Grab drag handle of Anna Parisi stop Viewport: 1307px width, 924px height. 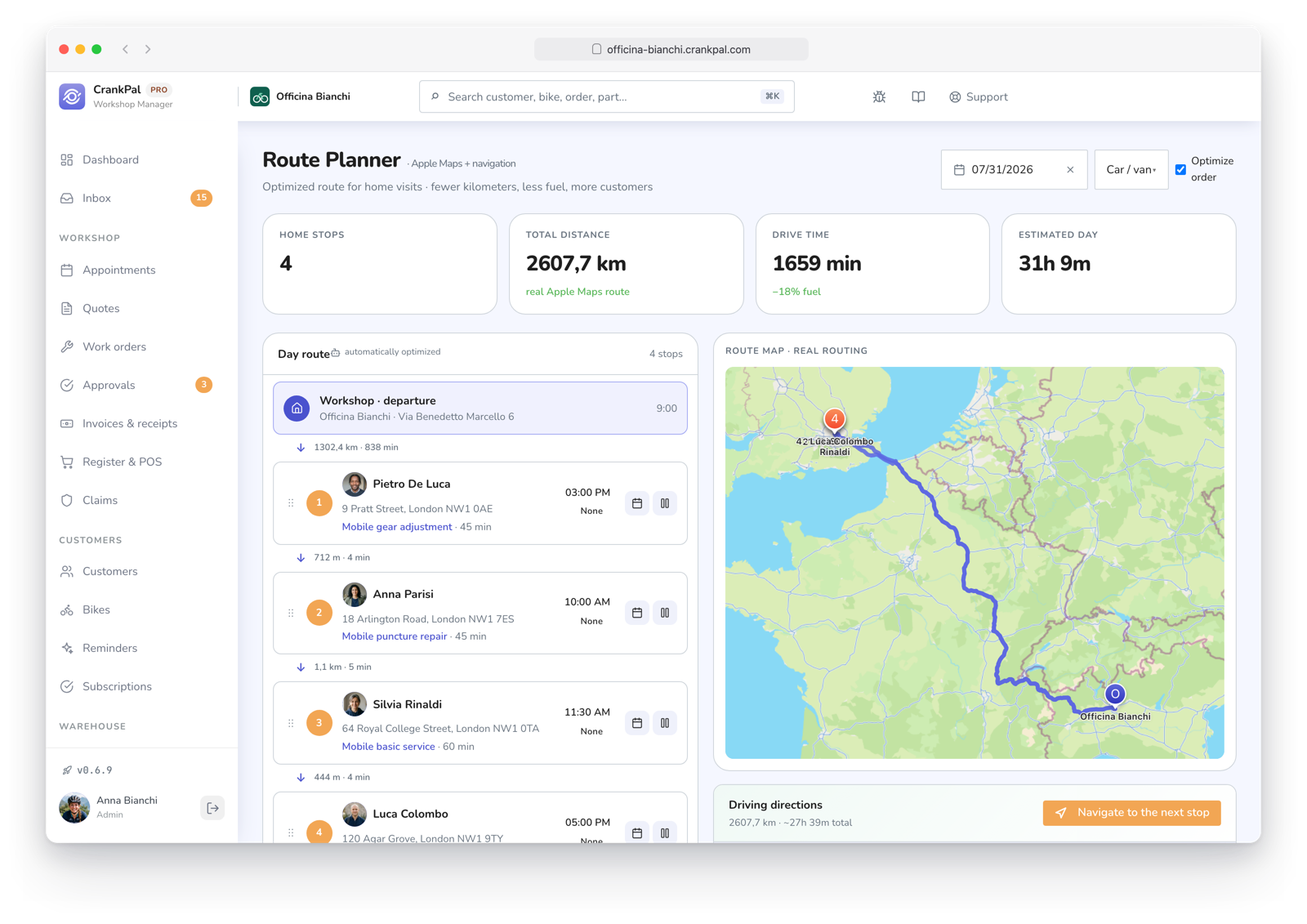(291, 613)
